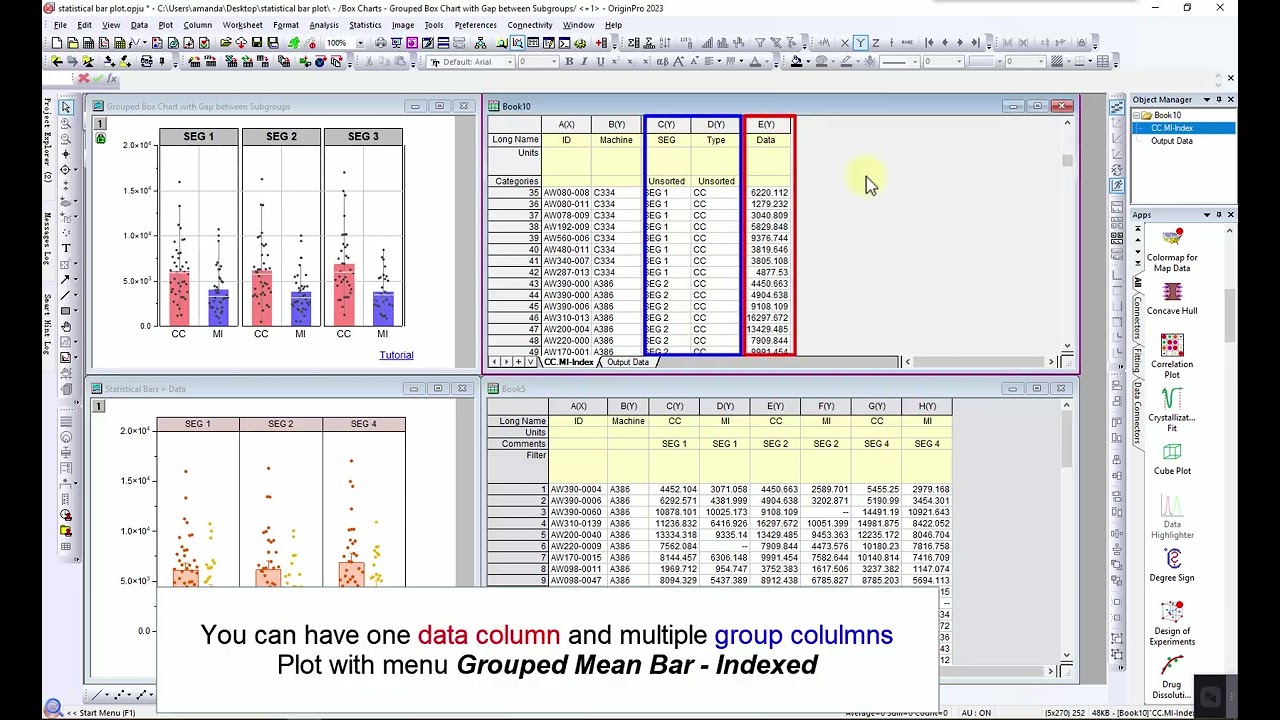Select column H(Y) header in Book5
The width and height of the screenshot is (1280, 720).
pos(927,407)
